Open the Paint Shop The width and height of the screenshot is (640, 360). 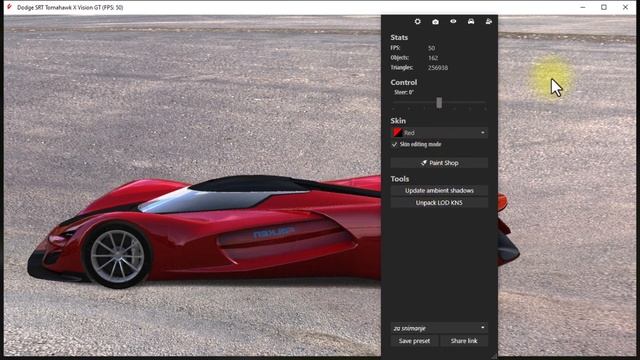click(439, 163)
